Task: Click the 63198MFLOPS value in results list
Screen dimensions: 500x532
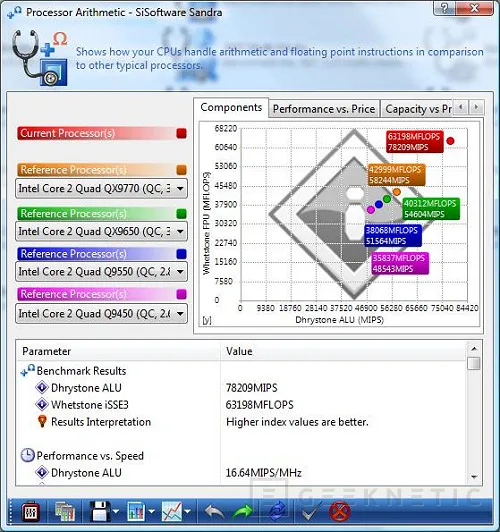Action: (x=259, y=405)
